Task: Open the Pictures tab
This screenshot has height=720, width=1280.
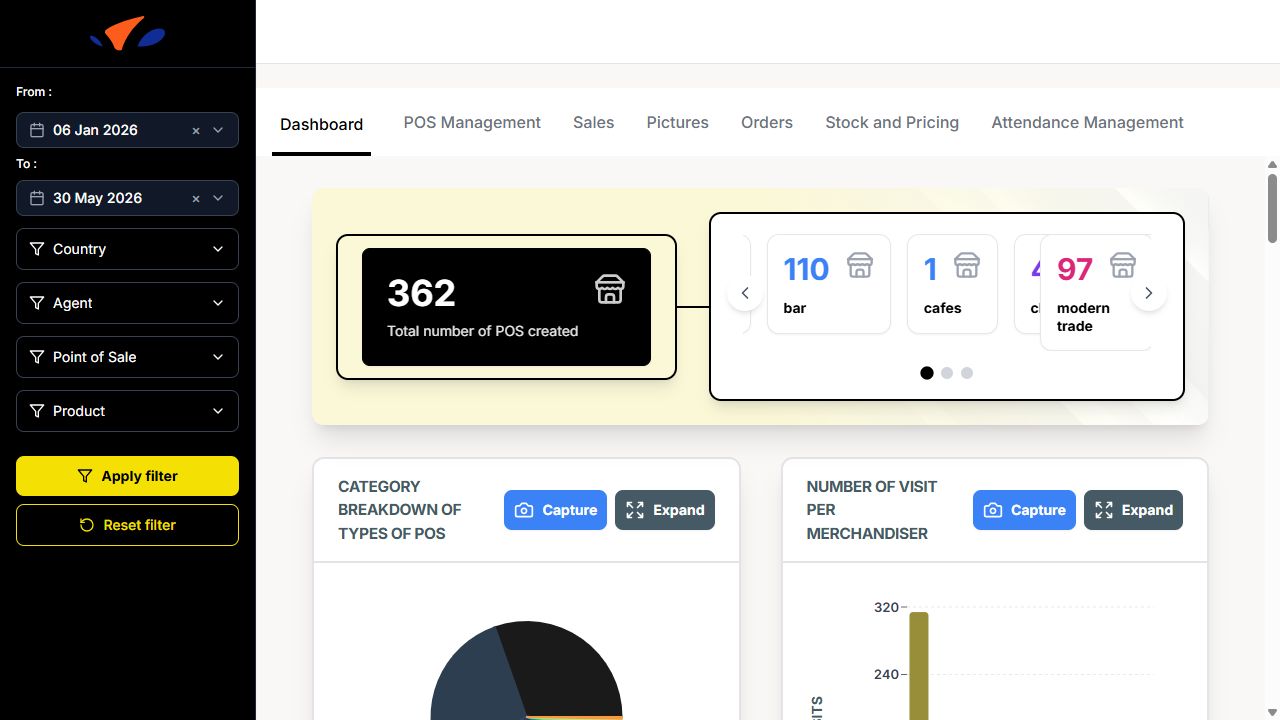Action: tap(678, 122)
